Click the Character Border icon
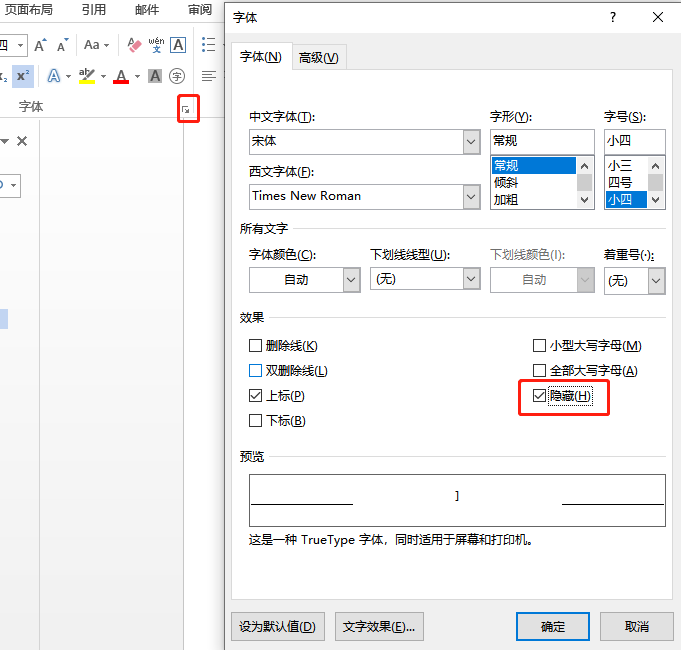The width and height of the screenshot is (681, 650). pyautogui.click(x=178, y=45)
